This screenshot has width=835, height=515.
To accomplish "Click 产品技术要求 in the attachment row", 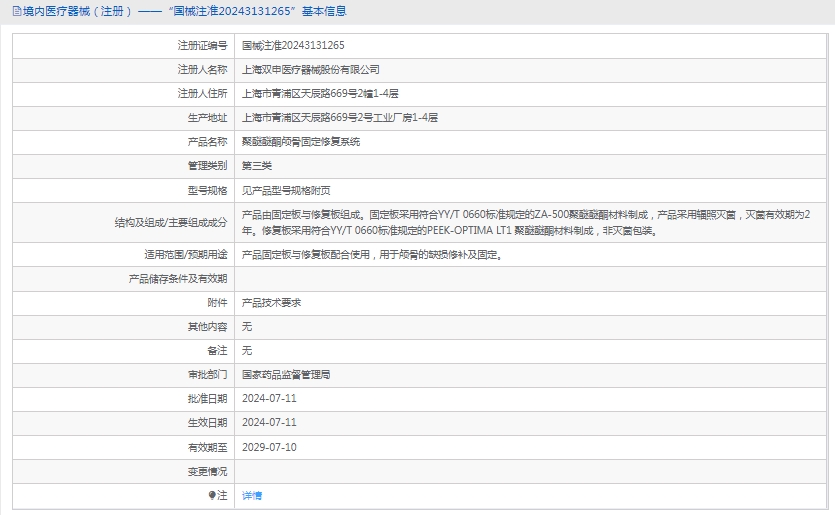I will [x=272, y=302].
